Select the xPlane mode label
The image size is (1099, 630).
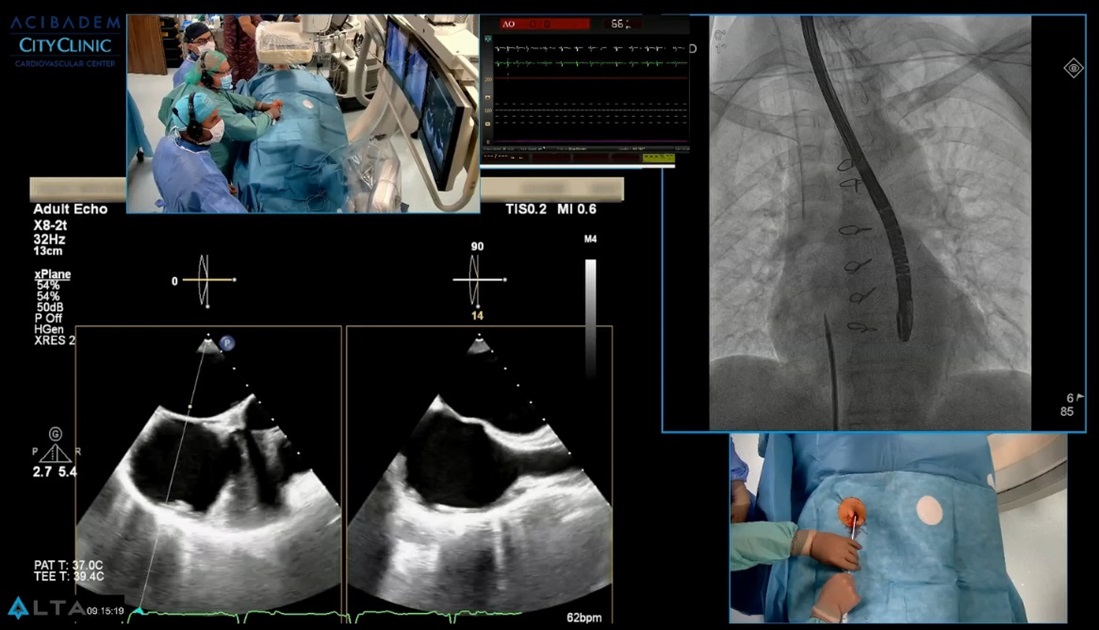52,274
